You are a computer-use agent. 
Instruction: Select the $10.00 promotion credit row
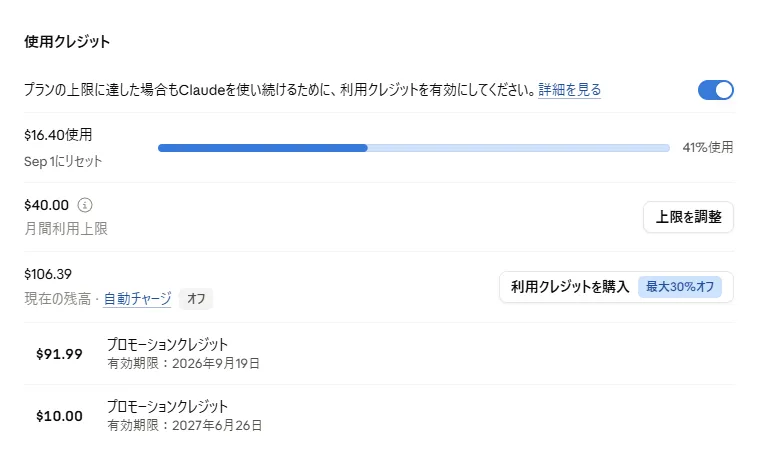point(379,416)
